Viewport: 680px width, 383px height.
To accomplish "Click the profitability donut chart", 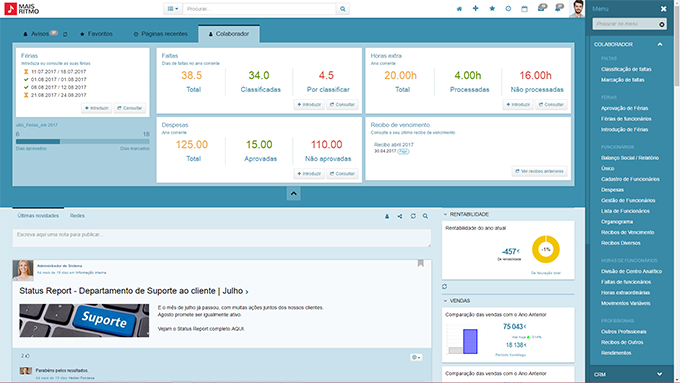I will [x=546, y=249].
